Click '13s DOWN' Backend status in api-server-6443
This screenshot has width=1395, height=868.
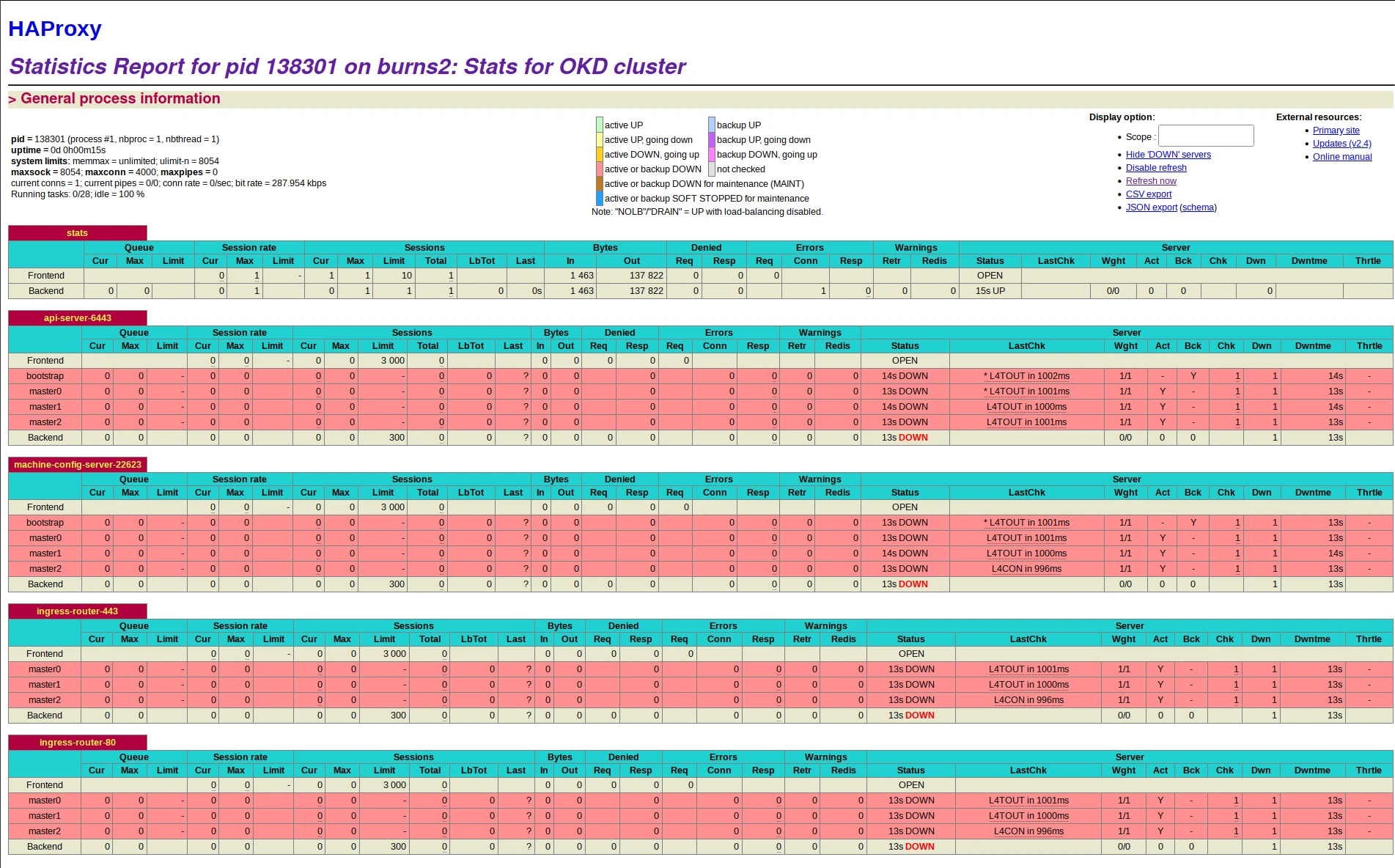point(905,438)
